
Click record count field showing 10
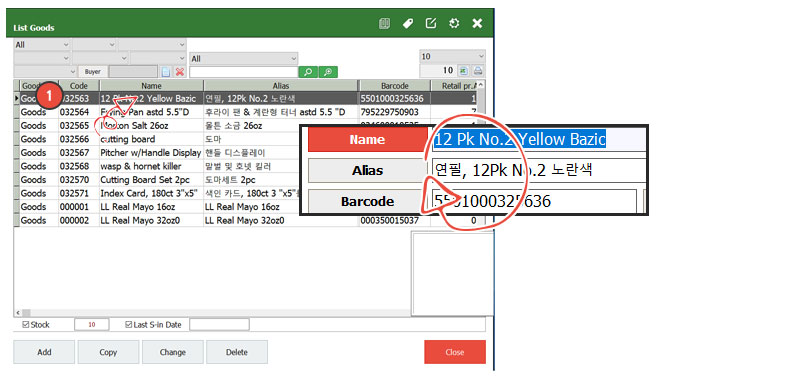pyautogui.click(x=438, y=71)
